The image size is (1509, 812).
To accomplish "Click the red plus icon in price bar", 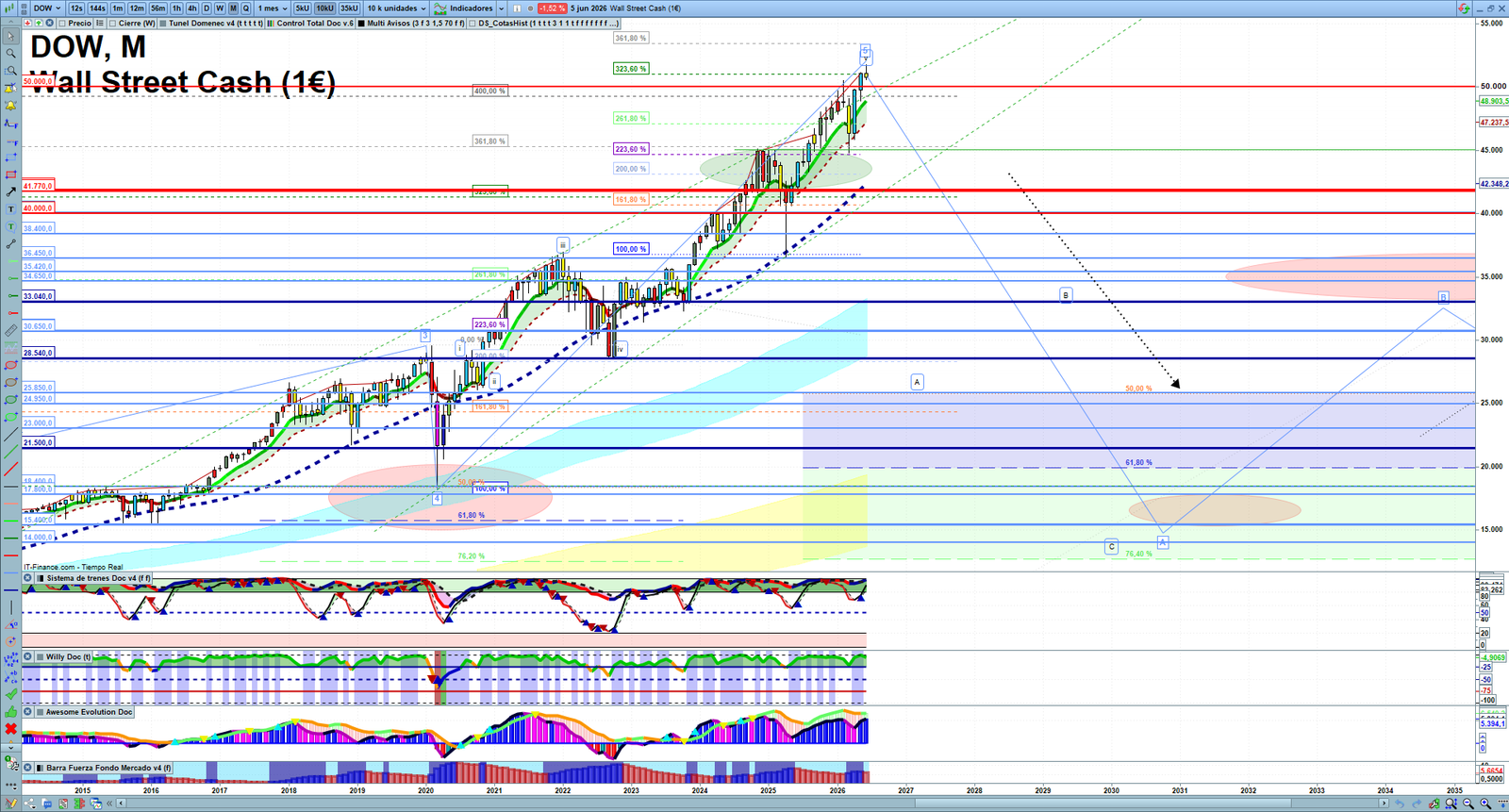I will [x=28, y=23].
